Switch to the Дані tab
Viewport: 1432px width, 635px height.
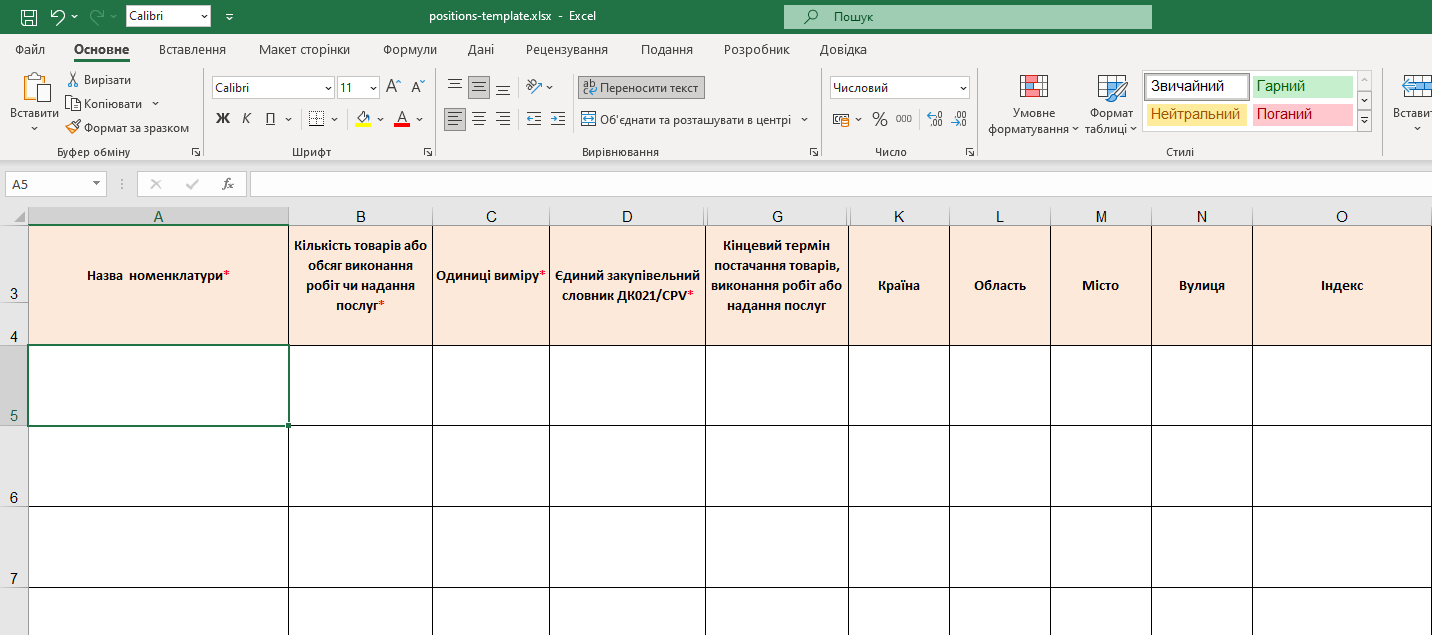tap(480, 50)
